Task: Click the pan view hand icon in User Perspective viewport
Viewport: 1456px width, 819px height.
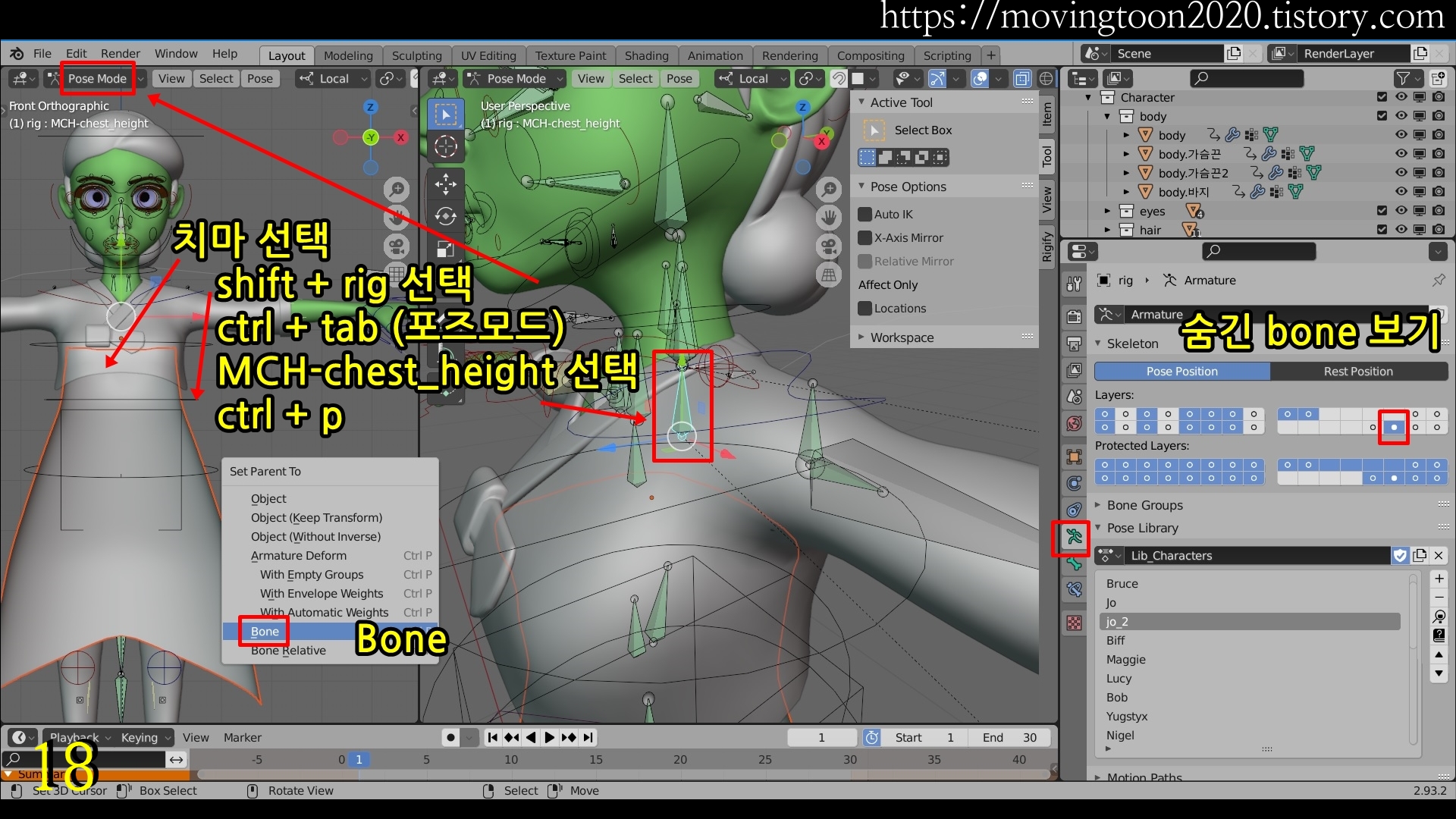Action: [x=830, y=218]
